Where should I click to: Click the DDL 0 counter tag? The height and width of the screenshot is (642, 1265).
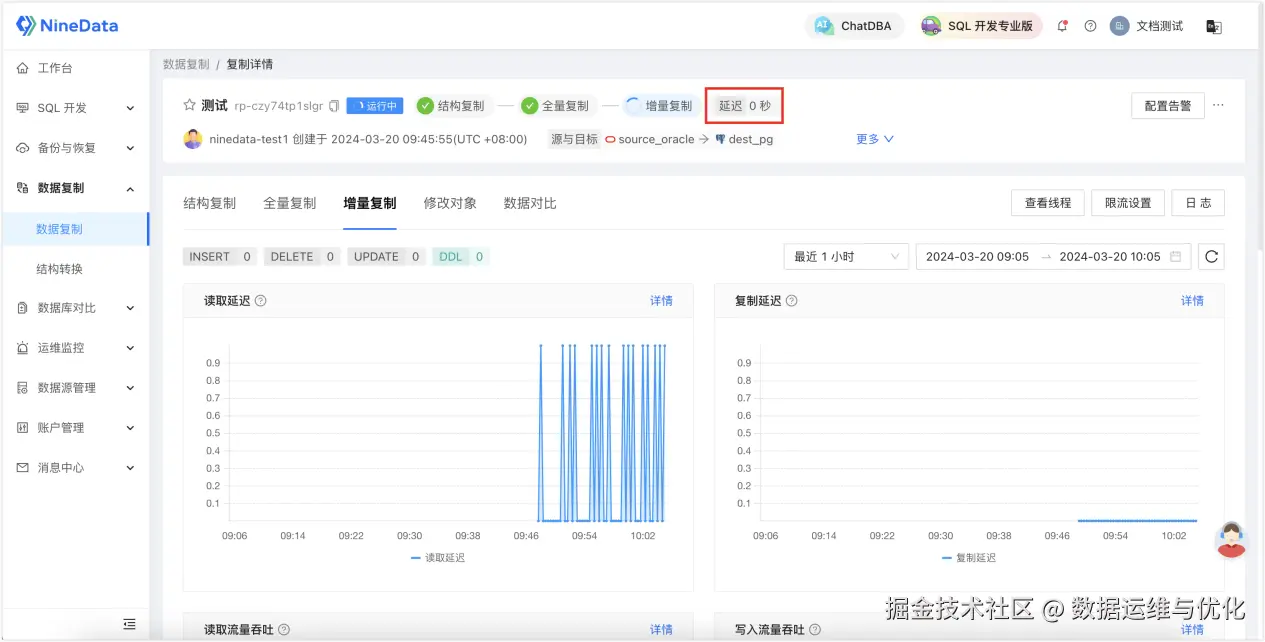coord(461,257)
